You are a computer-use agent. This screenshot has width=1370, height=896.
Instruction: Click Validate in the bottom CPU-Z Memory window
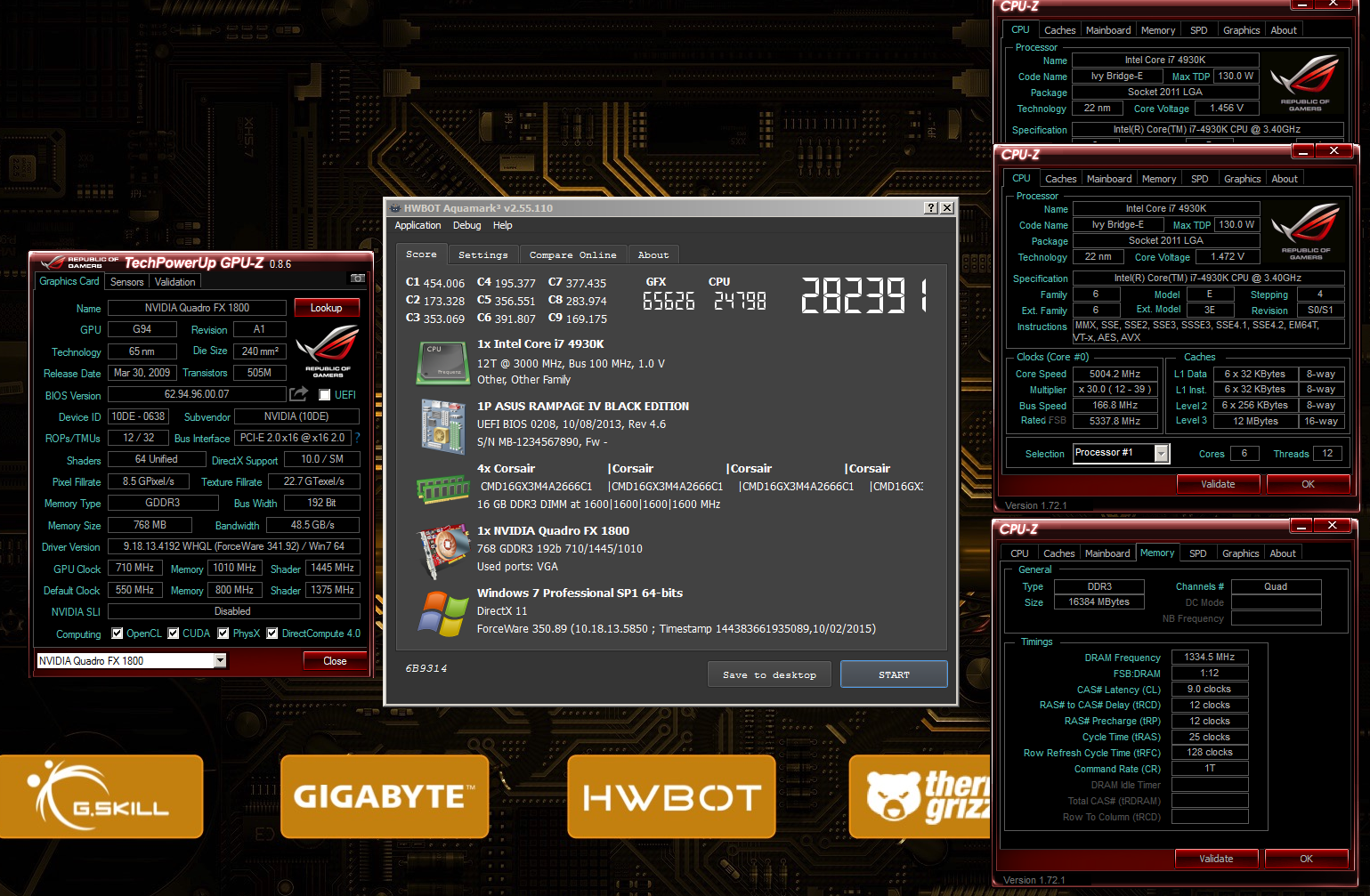(1216, 859)
